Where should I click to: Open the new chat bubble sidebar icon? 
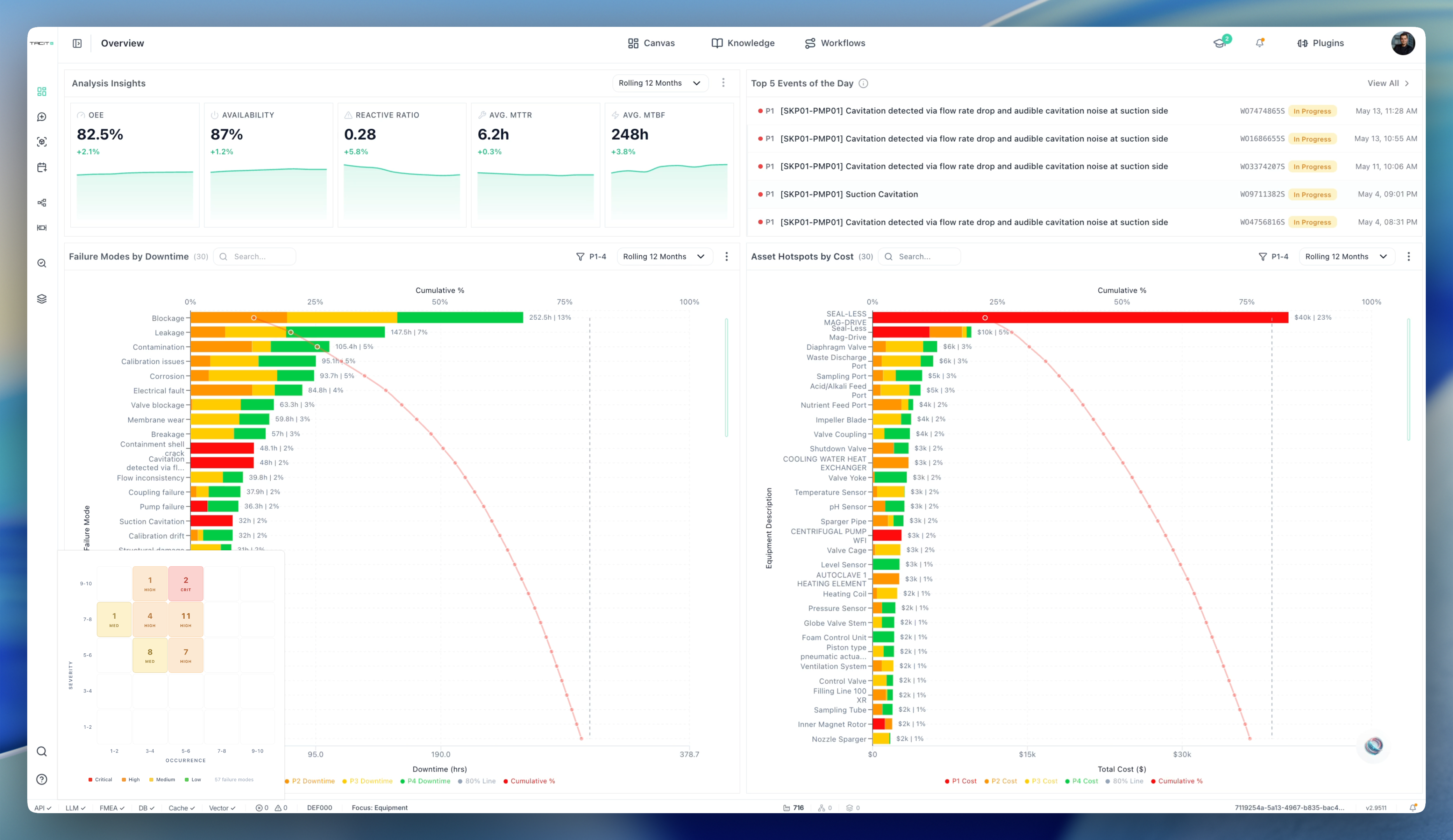[x=42, y=117]
